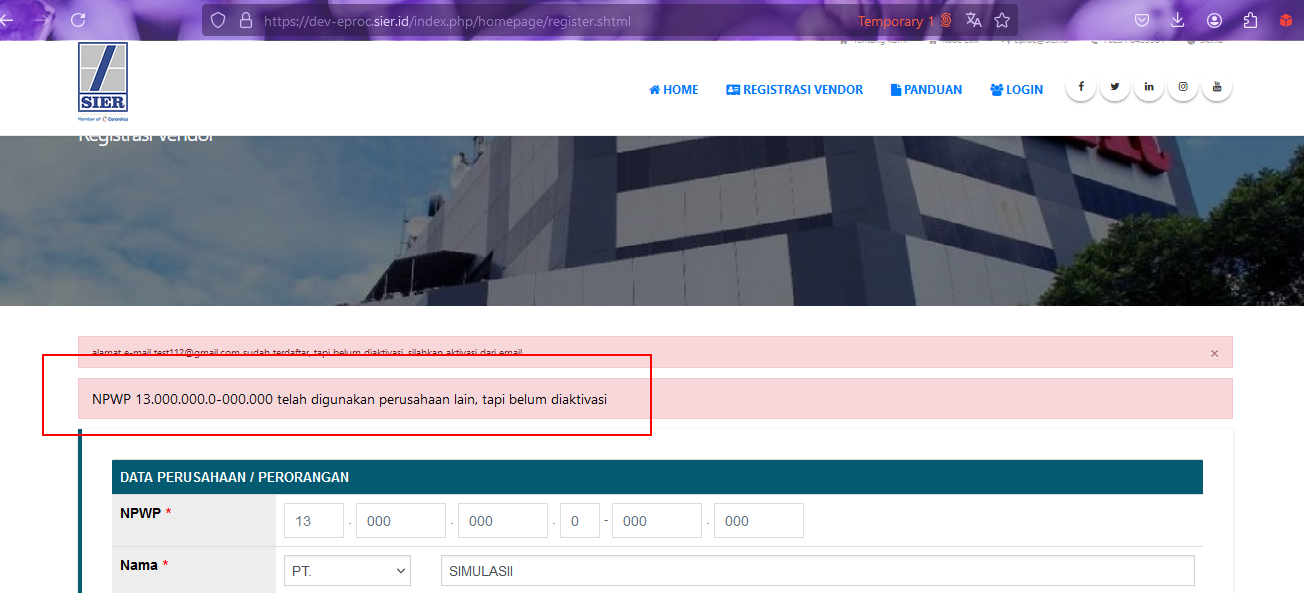Click the red cube extension icon
The image size is (1304, 593).
click(1286, 20)
